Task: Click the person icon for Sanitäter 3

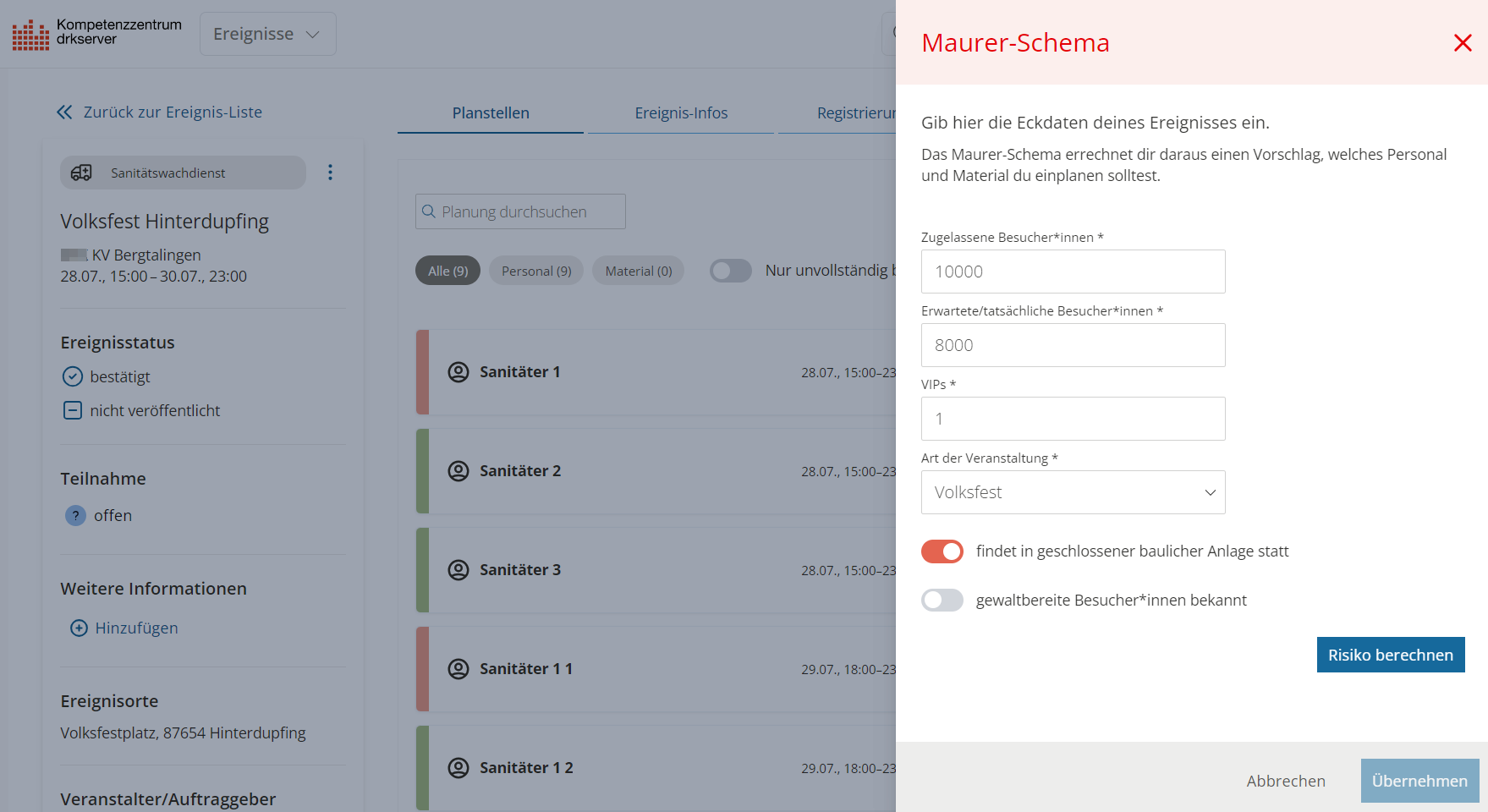Action: pos(458,570)
